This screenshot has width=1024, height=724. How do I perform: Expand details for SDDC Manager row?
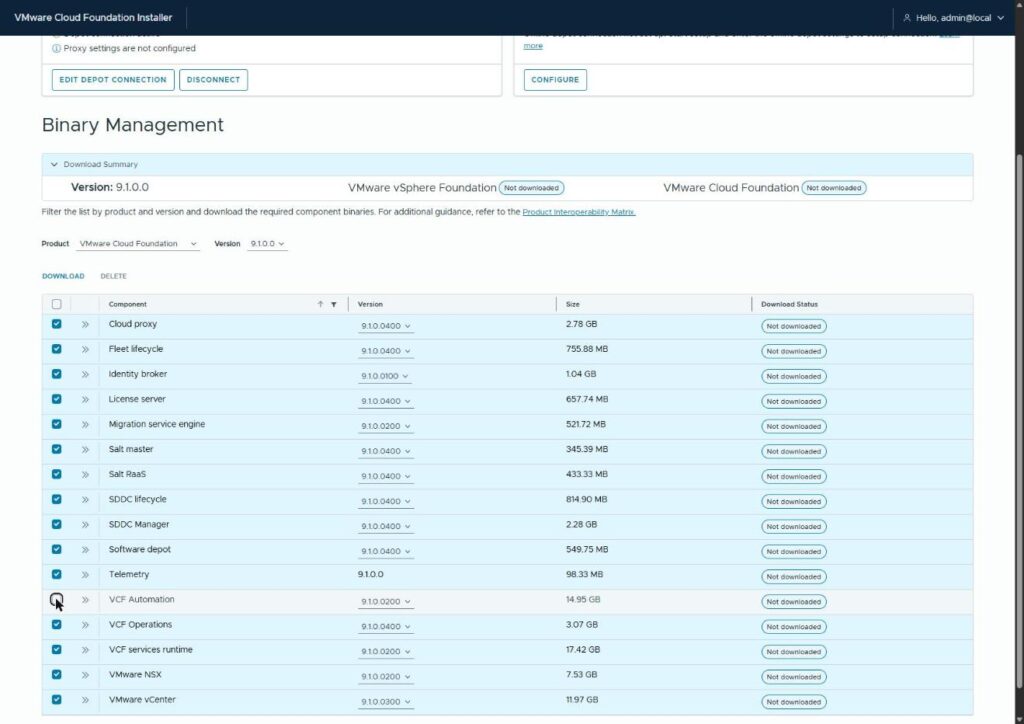85,525
